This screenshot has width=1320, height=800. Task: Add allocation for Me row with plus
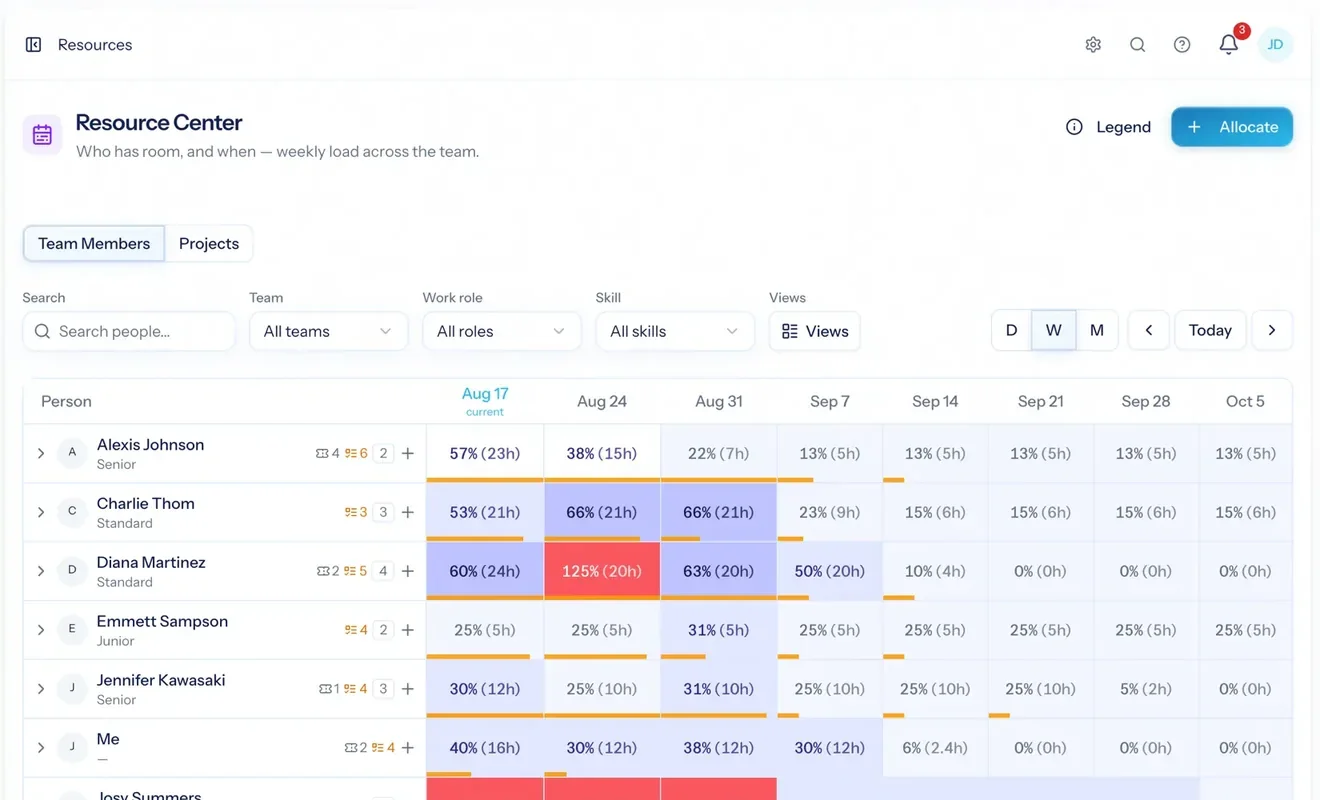coord(408,748)
